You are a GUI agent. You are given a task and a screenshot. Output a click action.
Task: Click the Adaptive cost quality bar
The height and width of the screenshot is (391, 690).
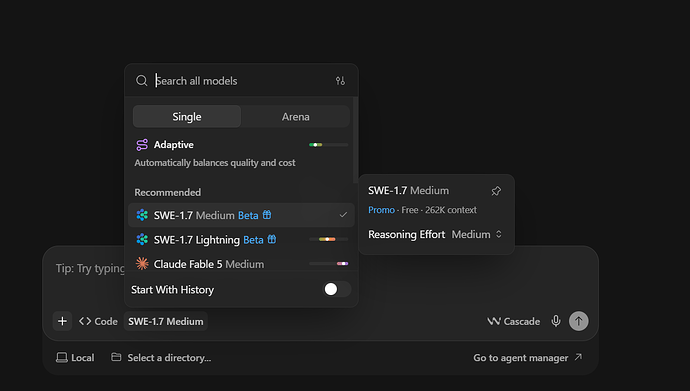[x=328, y=145]
